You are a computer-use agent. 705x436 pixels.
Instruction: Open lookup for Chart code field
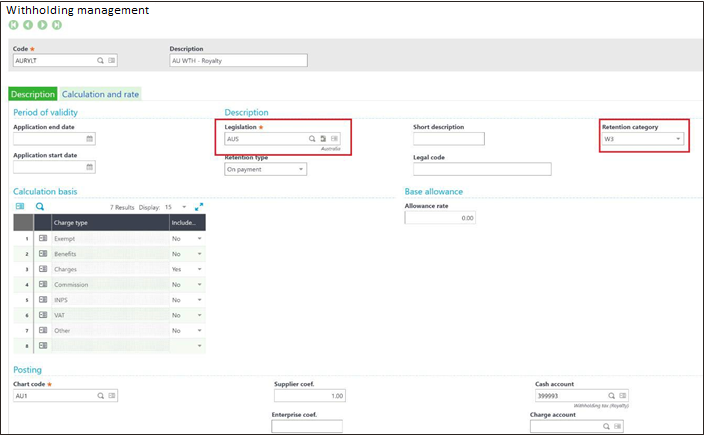(100, 396)
